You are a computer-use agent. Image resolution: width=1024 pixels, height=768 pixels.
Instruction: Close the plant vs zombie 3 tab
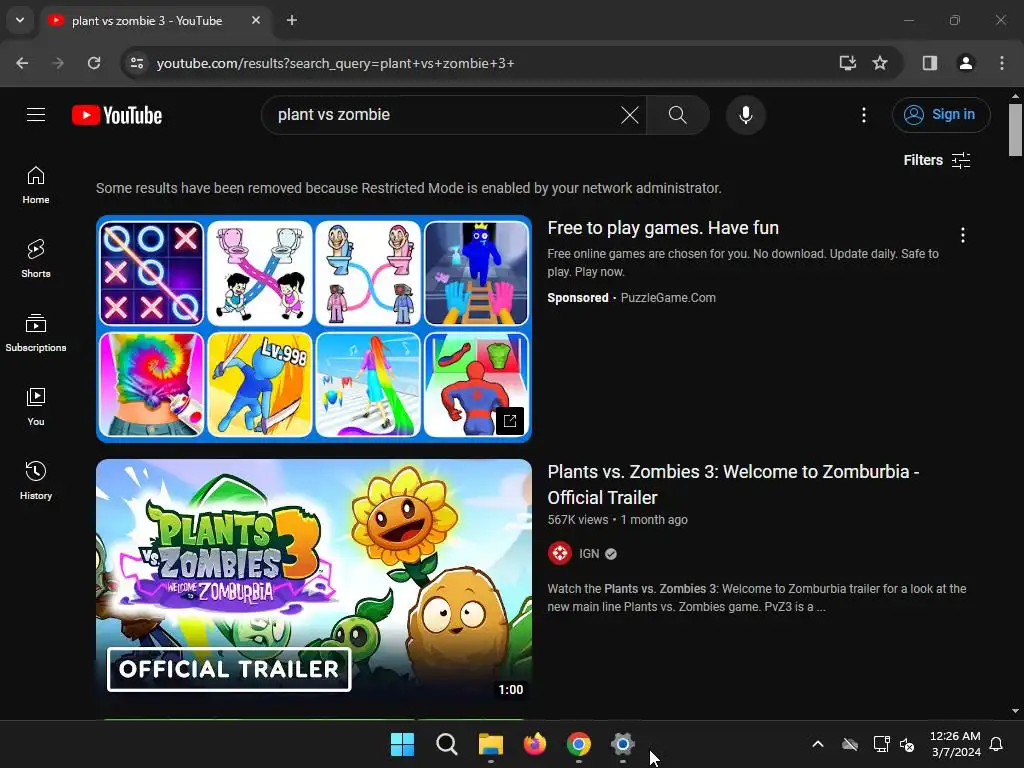(x=256, y=20)
